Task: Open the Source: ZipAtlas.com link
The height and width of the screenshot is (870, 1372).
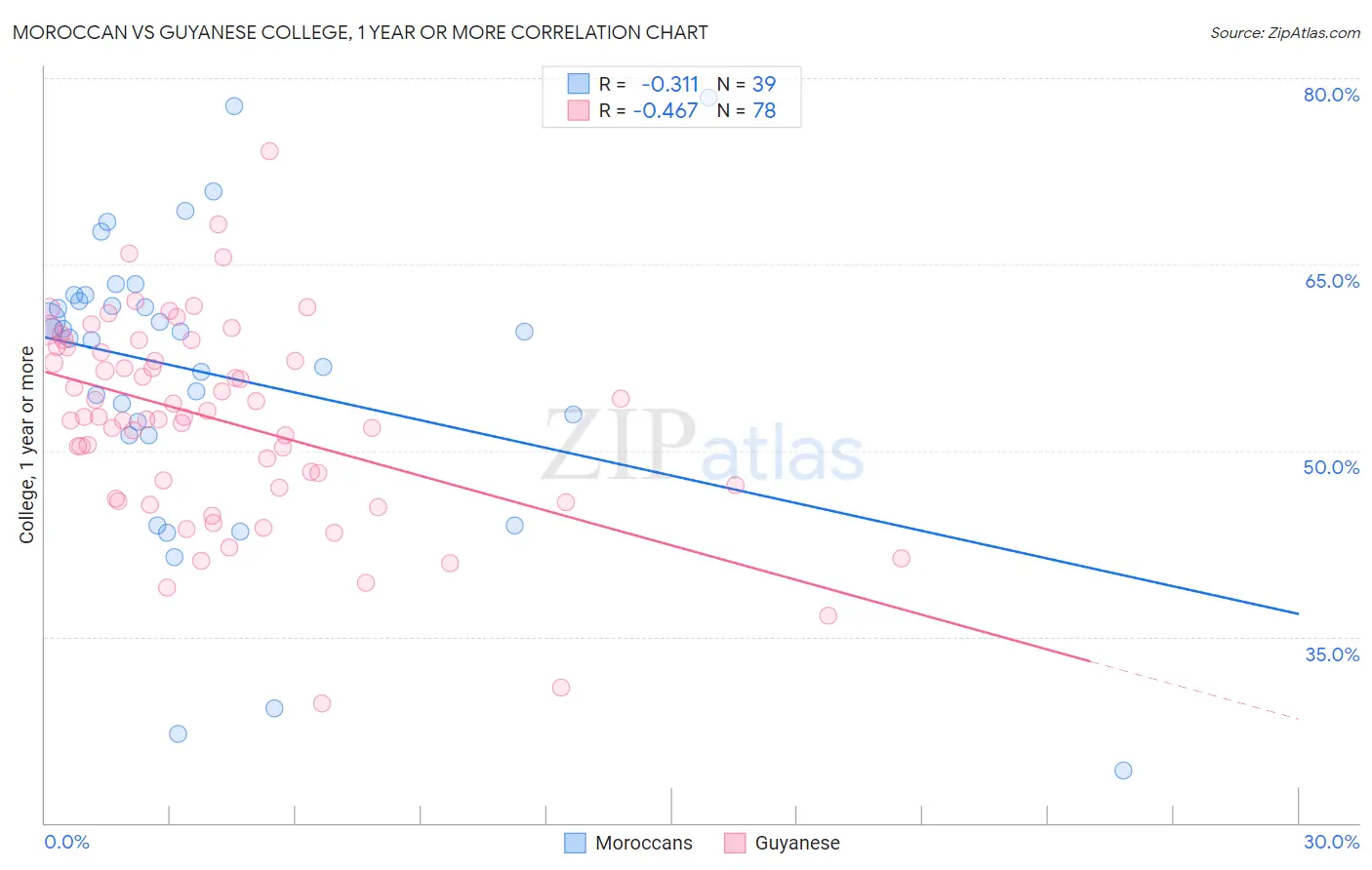Action: [x=1285, y=32]
